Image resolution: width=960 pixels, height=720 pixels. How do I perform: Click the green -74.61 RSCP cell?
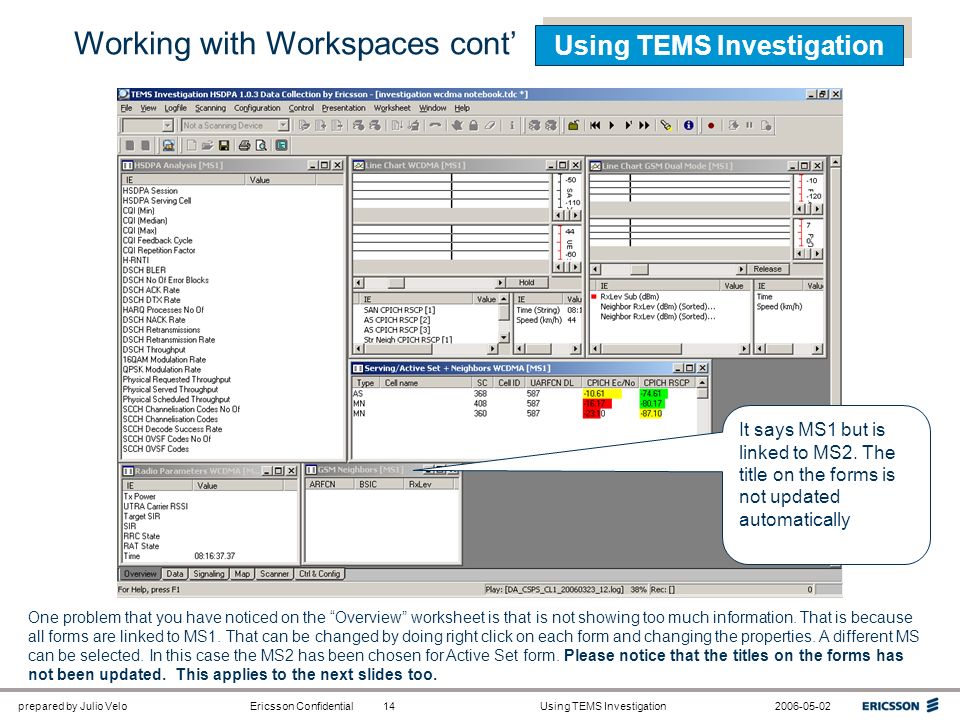click(652, 394)
